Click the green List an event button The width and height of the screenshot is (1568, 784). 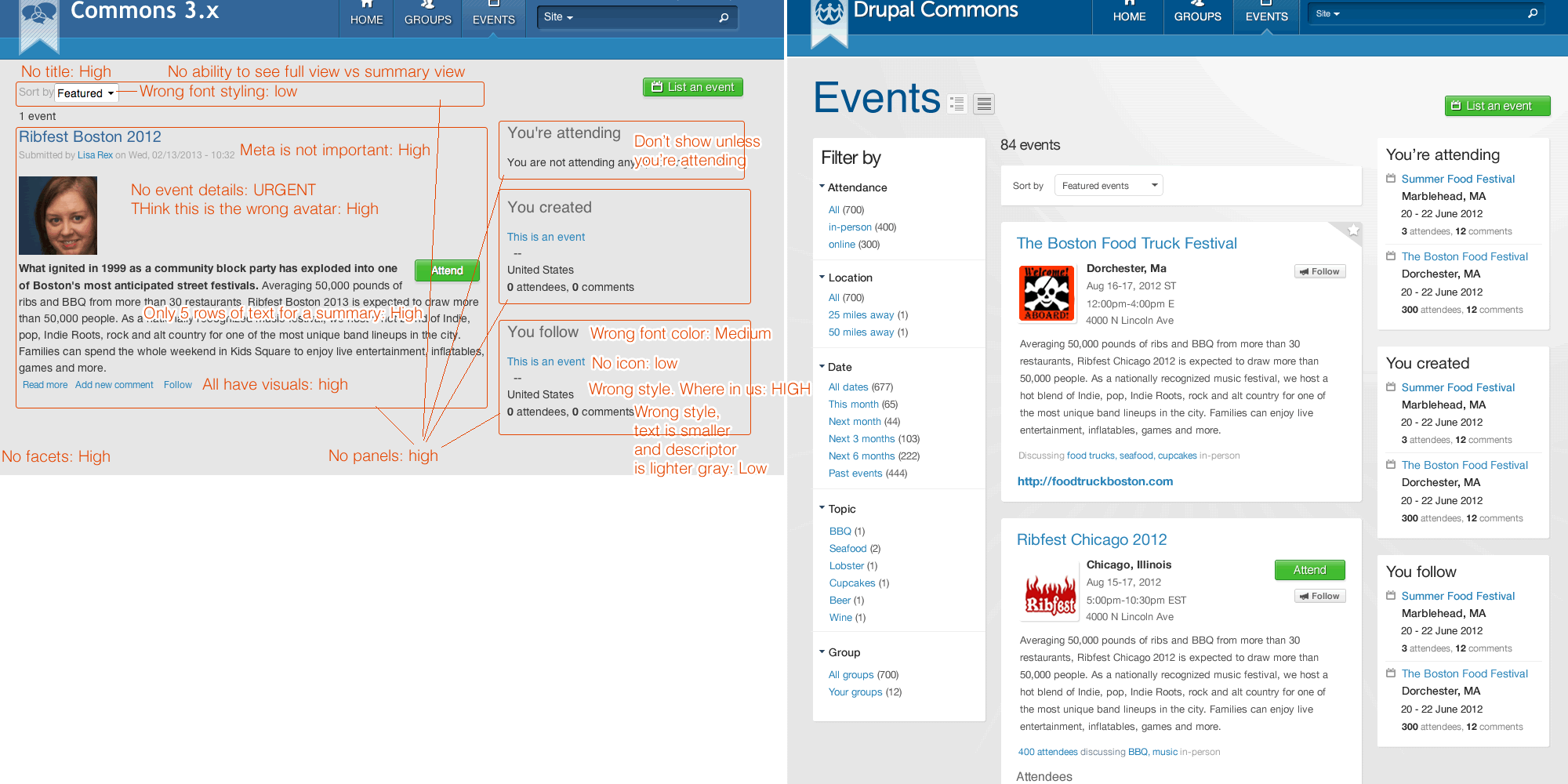[x=1497, y=105]
